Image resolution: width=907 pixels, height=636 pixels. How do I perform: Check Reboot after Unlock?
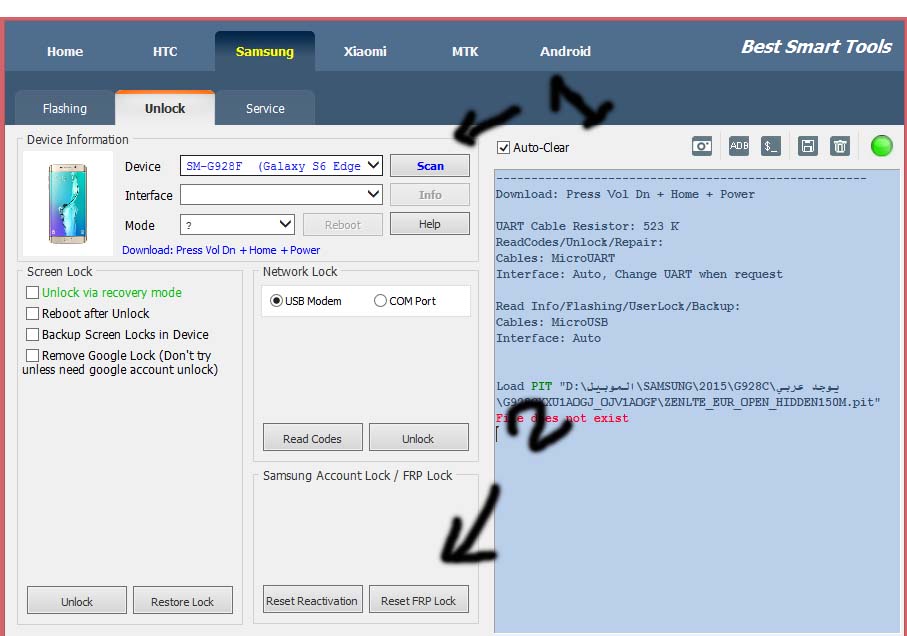pyautogui.click(x=32, y=313)
